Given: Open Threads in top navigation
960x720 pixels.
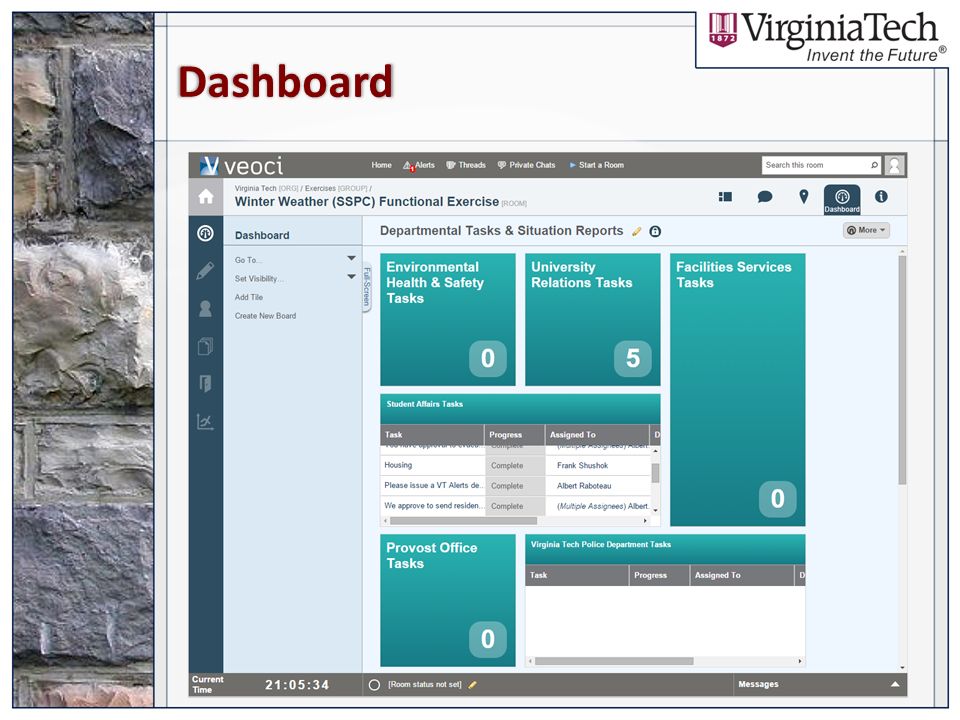Looking at the screenshot, I should pyautogui.click(x=466, y=165).
